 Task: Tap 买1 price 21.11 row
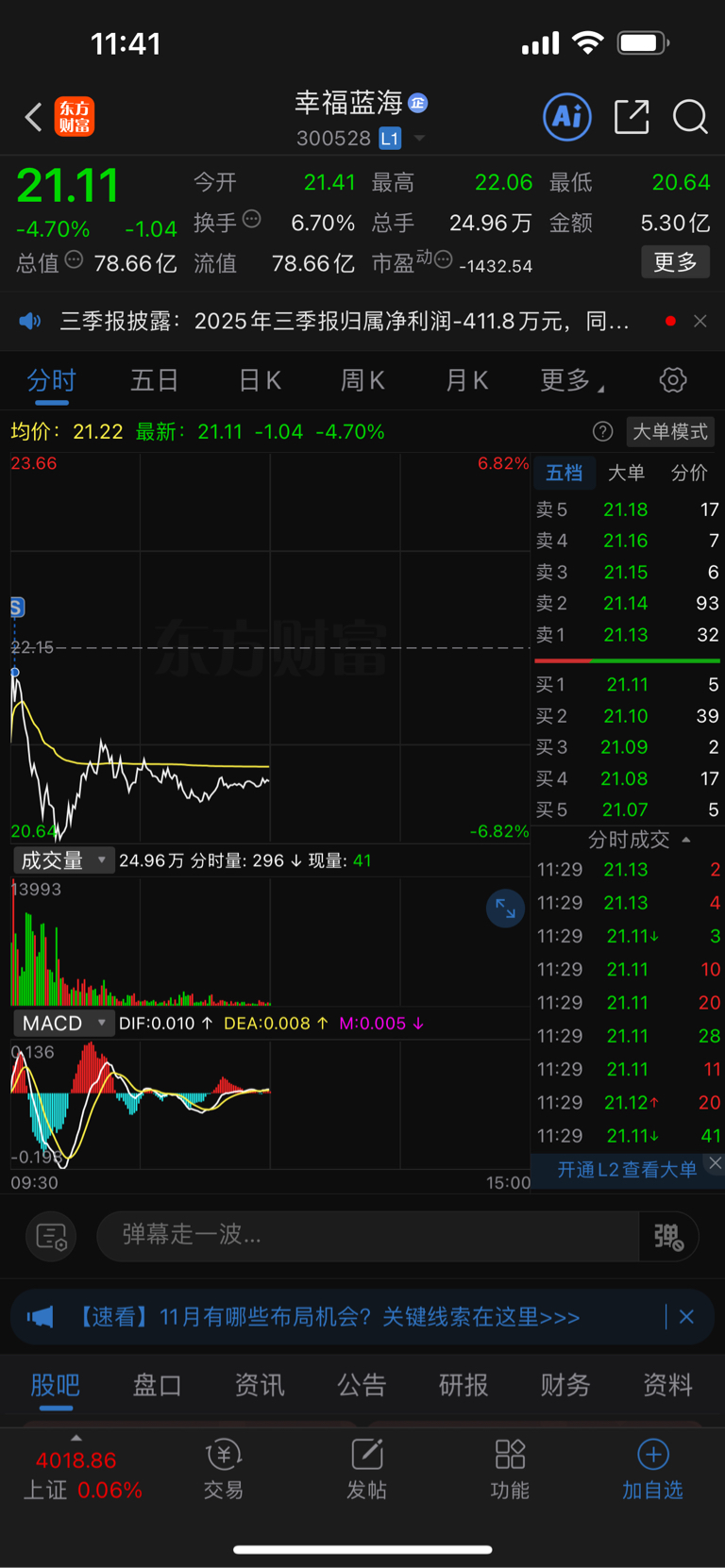tap(627, 685)
